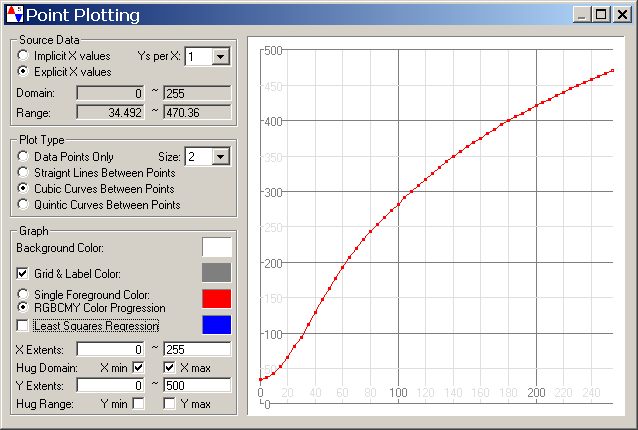
Task: Open the Ys per X dropdown
Action: pos(221,57)
